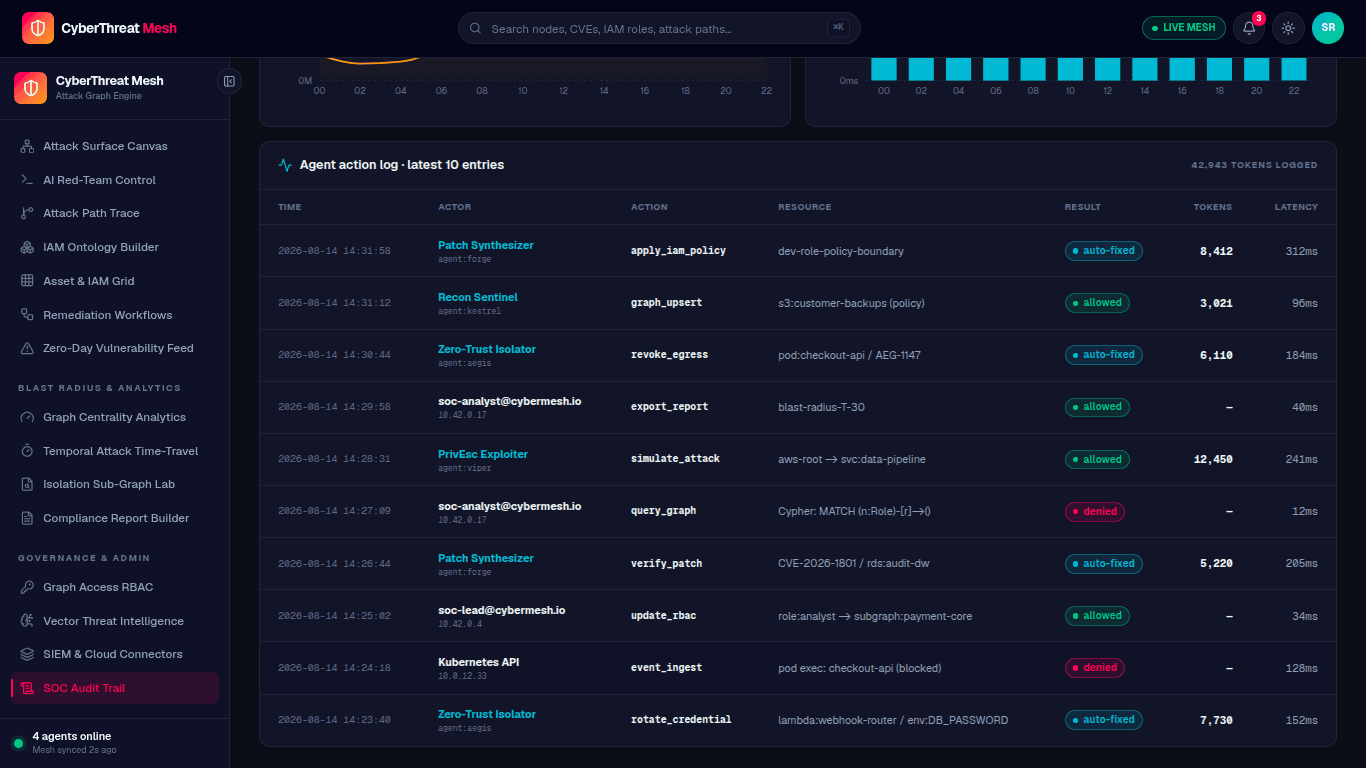Click the sidebar shield logo icon
The height and width of the screenshot is (768, 1366).
30,88
